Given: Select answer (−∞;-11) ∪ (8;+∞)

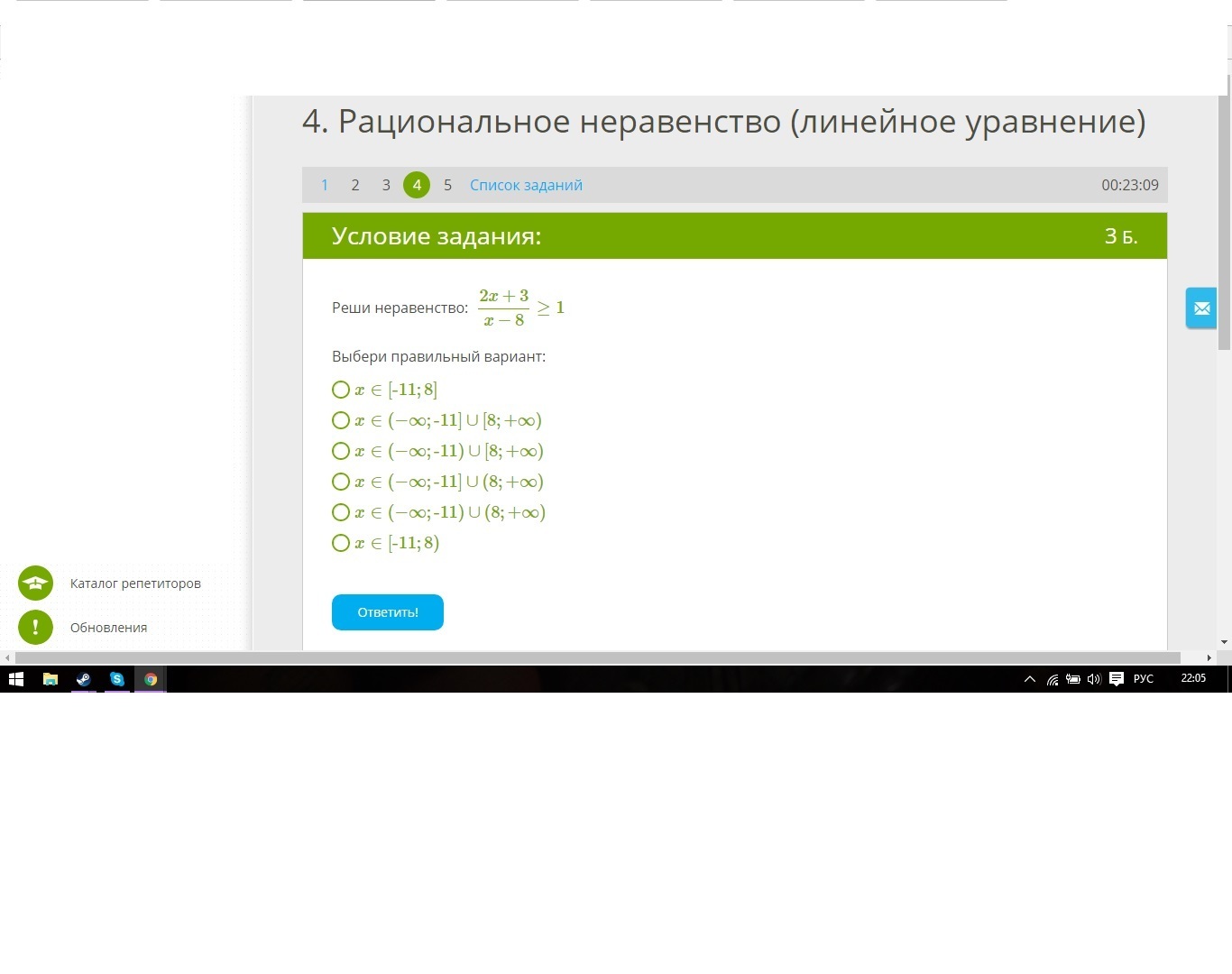Looking at the screenshot, I should pos(341,512).
